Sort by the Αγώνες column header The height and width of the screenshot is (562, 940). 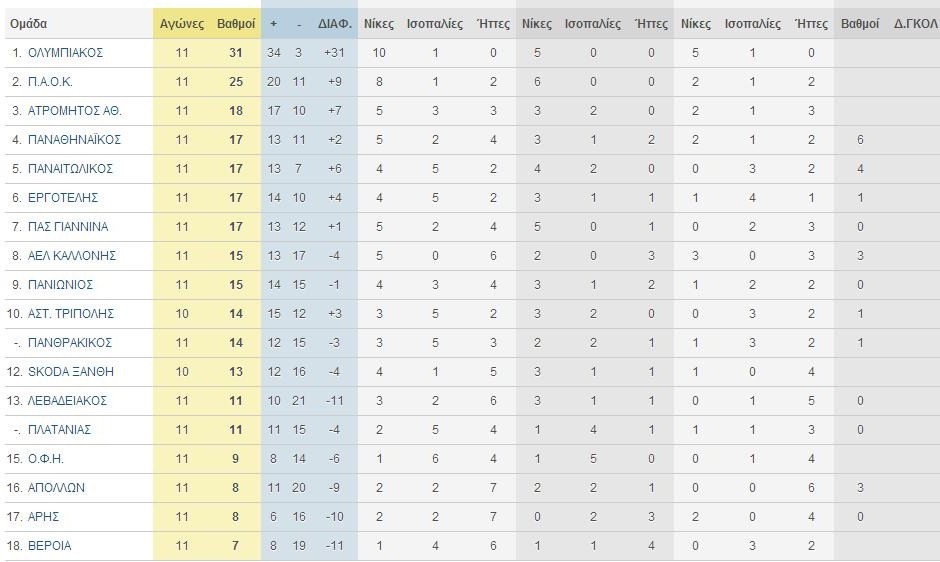[182, 24]
